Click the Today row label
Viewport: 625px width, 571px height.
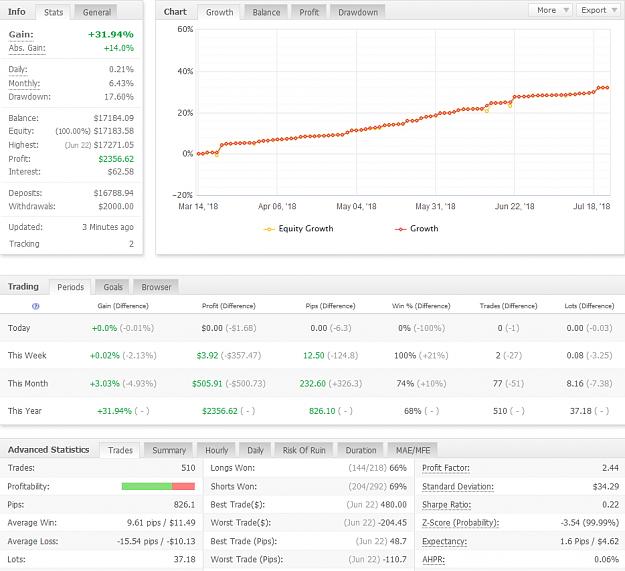coord(19,328)
